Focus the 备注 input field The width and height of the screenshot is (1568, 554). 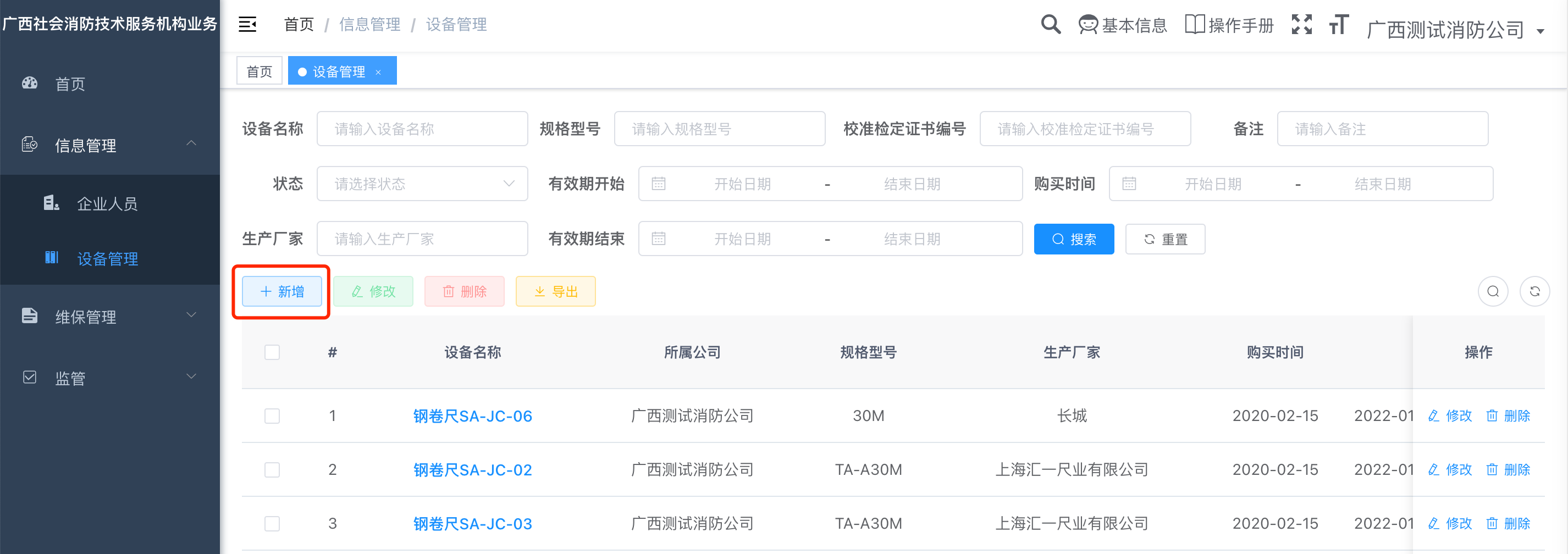[1382, 129]
